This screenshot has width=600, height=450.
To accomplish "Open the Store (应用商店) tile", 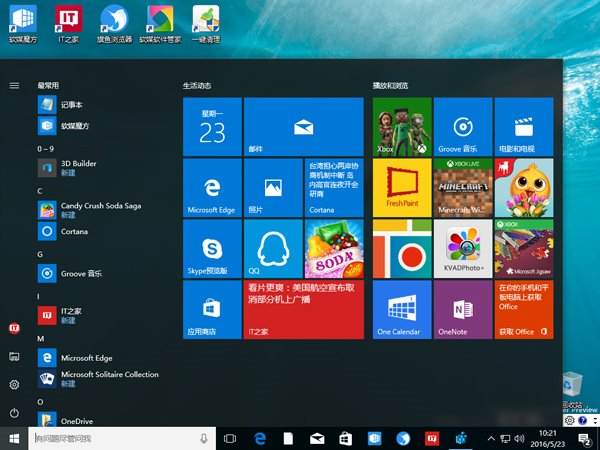I will [212, 309].
